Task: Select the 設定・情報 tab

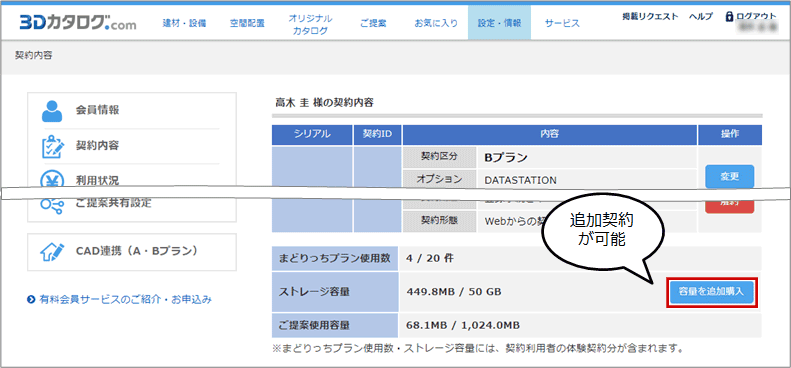Action: pyautogui.click(x=499, y=23)
